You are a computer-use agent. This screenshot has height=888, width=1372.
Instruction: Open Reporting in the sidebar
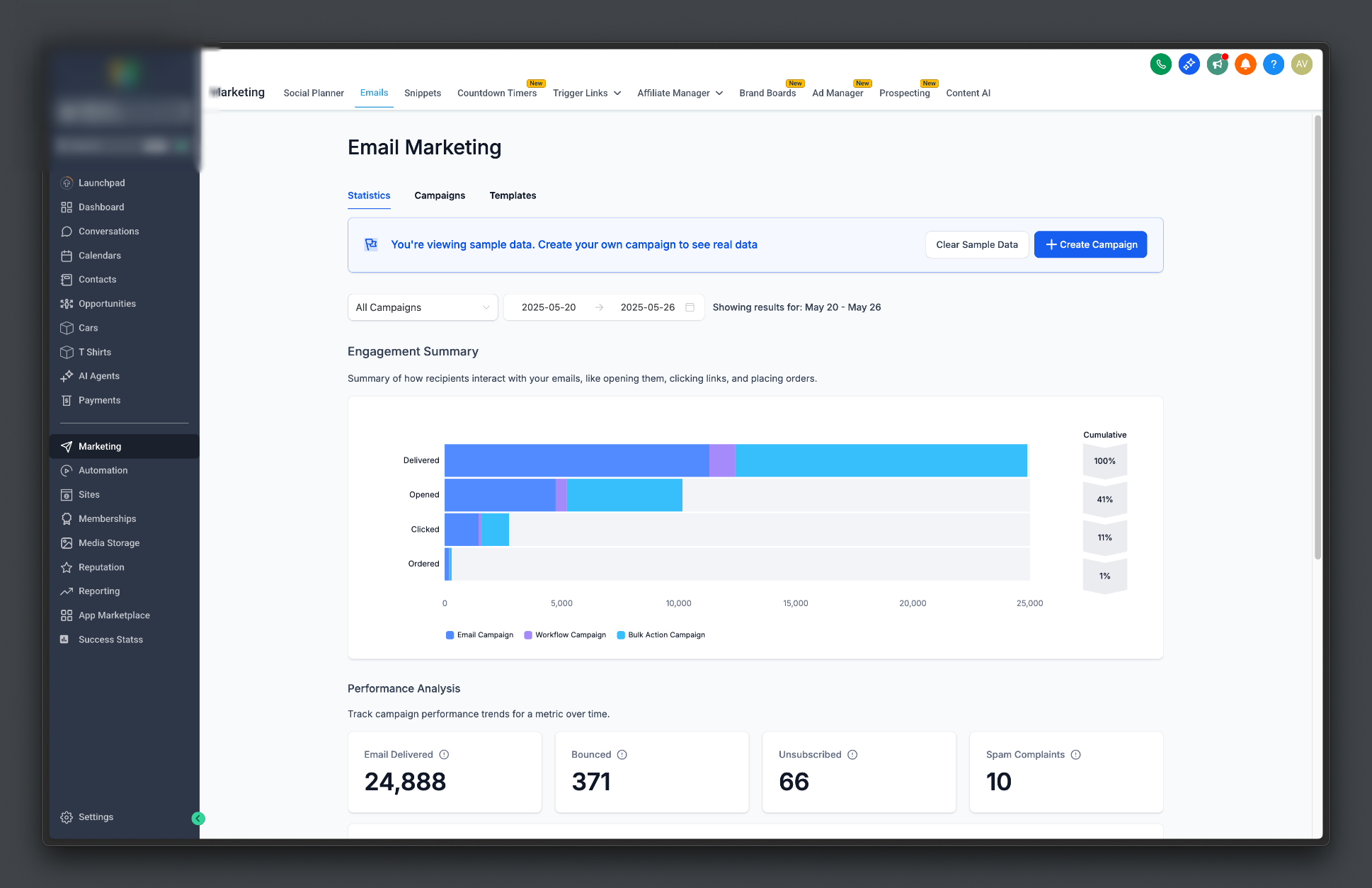pos(98,591)
